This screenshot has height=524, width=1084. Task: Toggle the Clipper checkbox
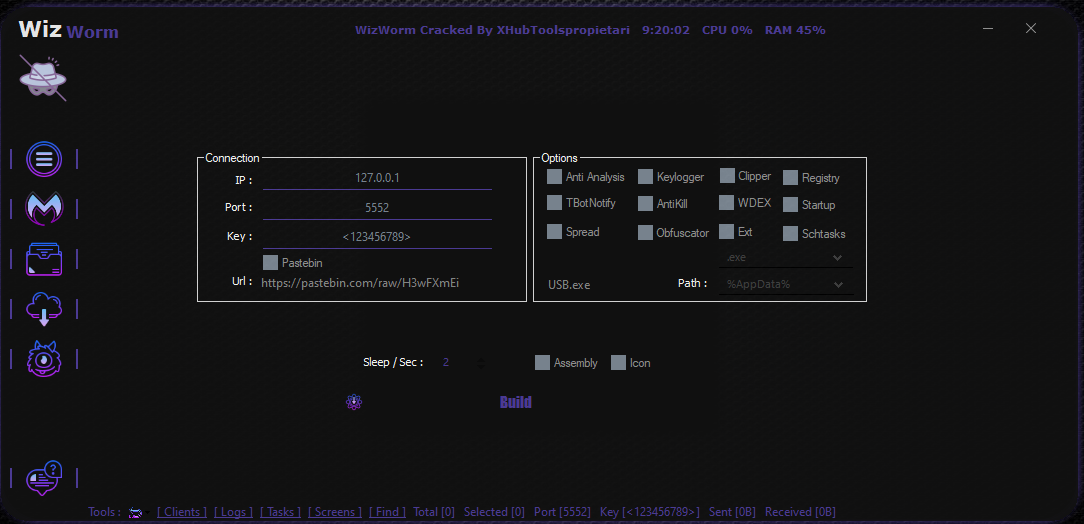[727, 176]
